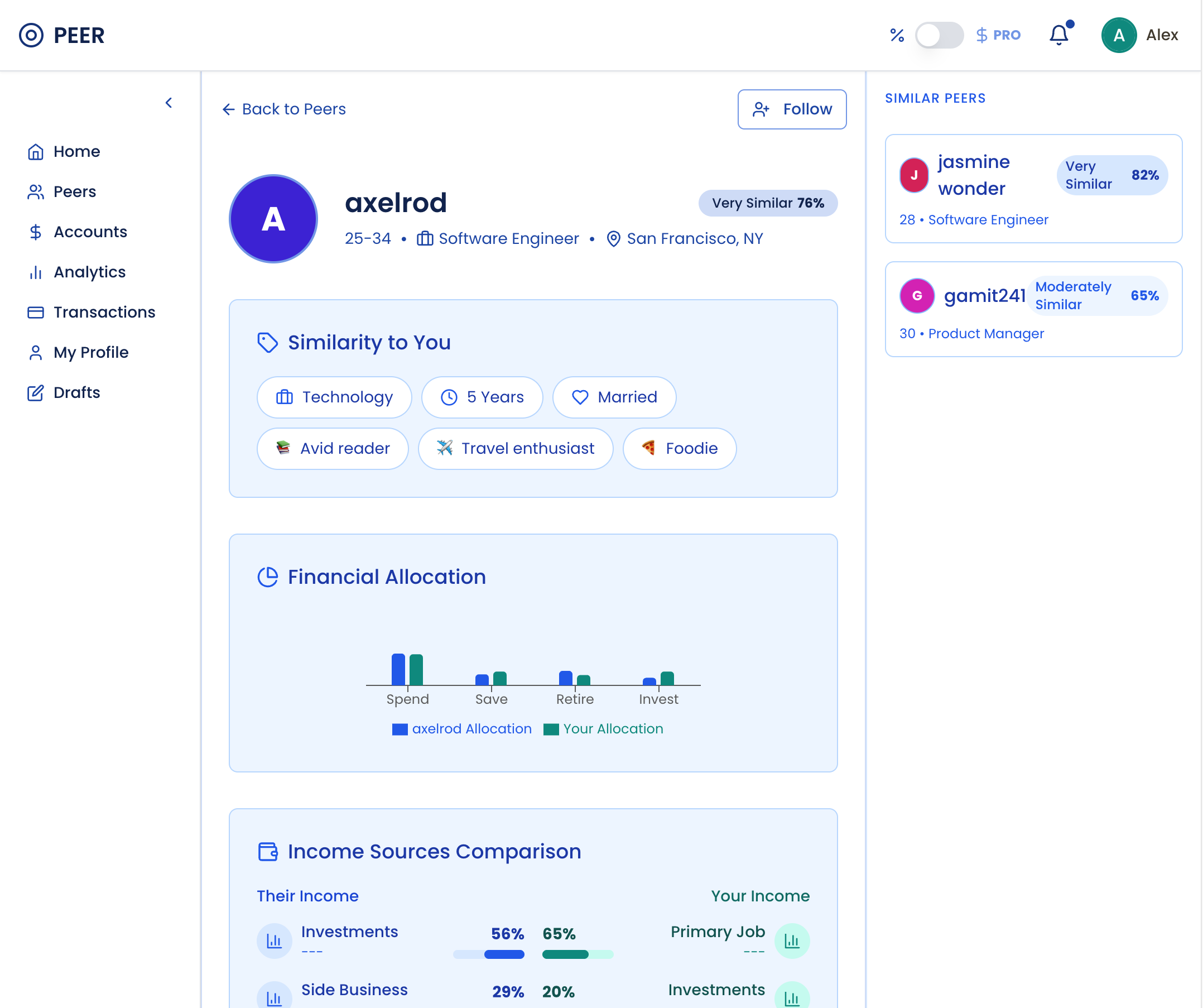This screenshot has width=1203, height=1008.
Task: Go to Transactions in the sidebar
Action: click(x=104, y=313)
